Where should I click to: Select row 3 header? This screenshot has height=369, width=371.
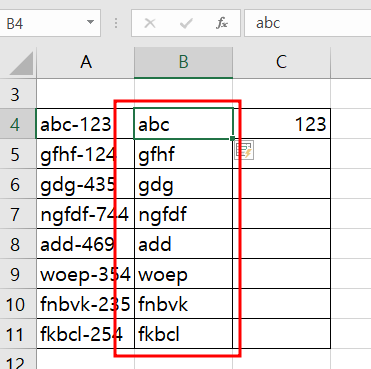point(18,94)
